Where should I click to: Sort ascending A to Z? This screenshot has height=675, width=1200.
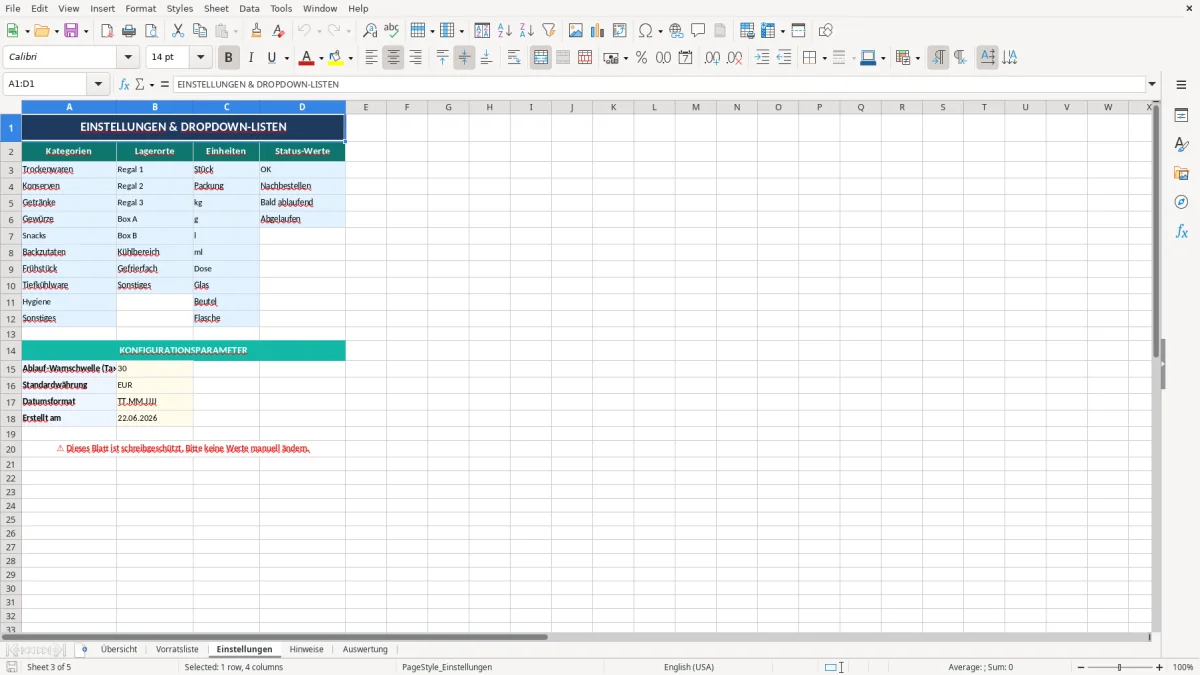pyautogui.click(x=504, y=31)
